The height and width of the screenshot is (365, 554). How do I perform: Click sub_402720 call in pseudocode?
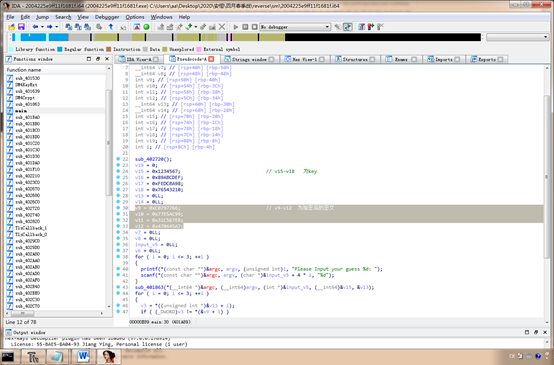point(150,159)
